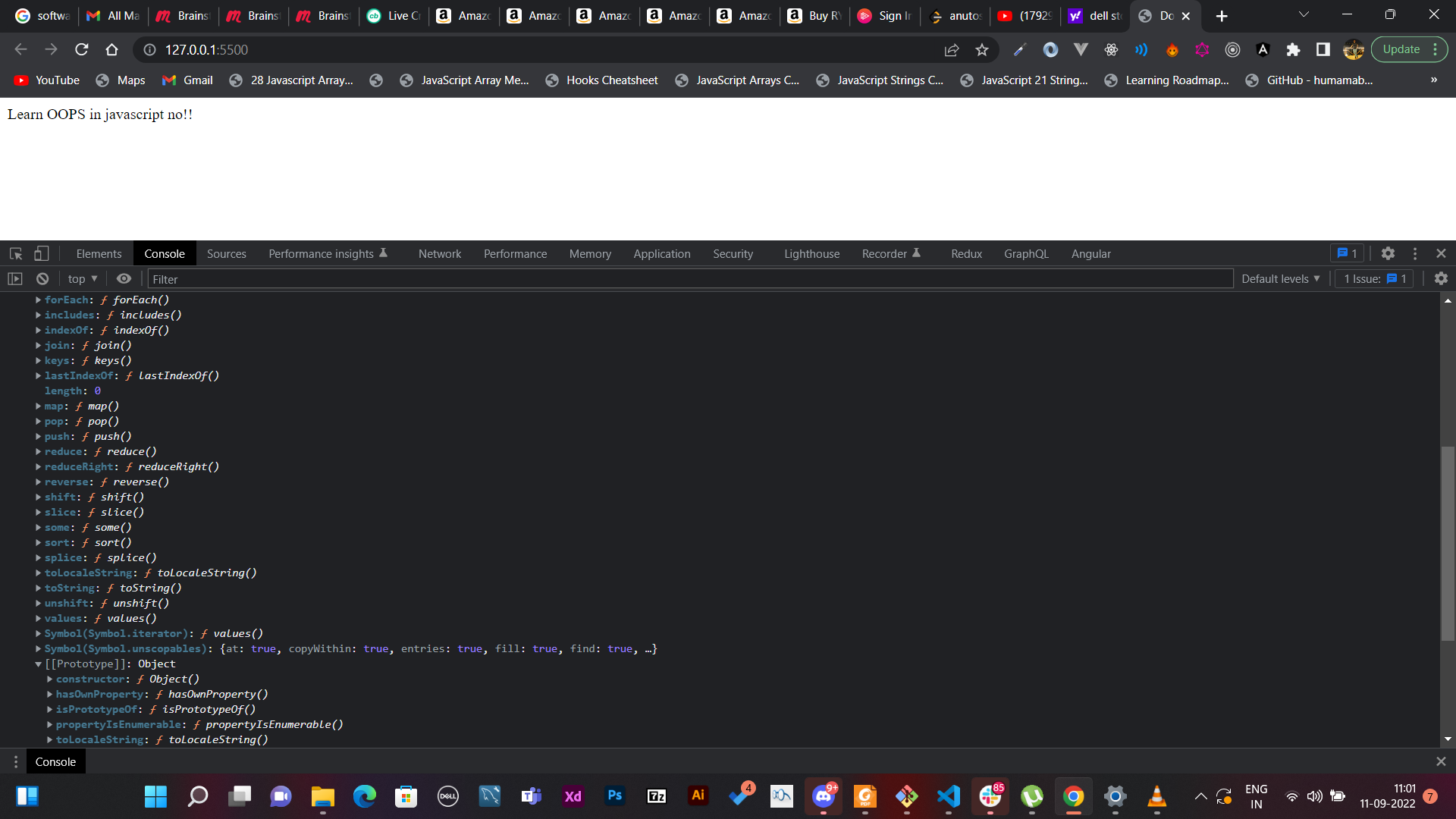Open the live expression eye icon

124,279
